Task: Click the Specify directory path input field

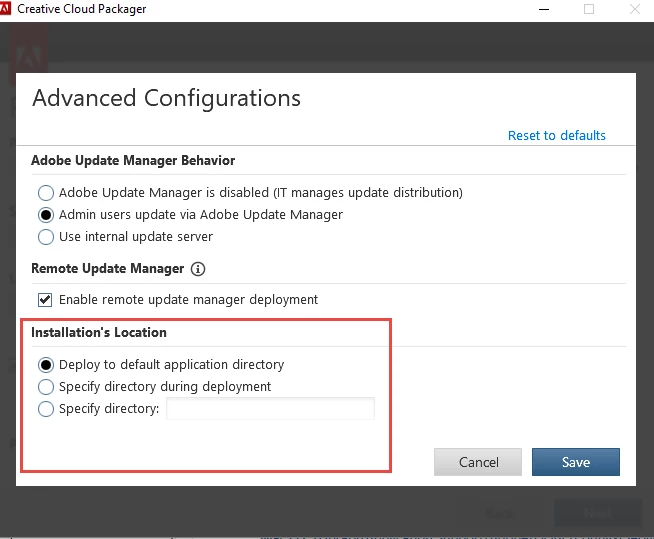Action: click(x=270, y=408)
